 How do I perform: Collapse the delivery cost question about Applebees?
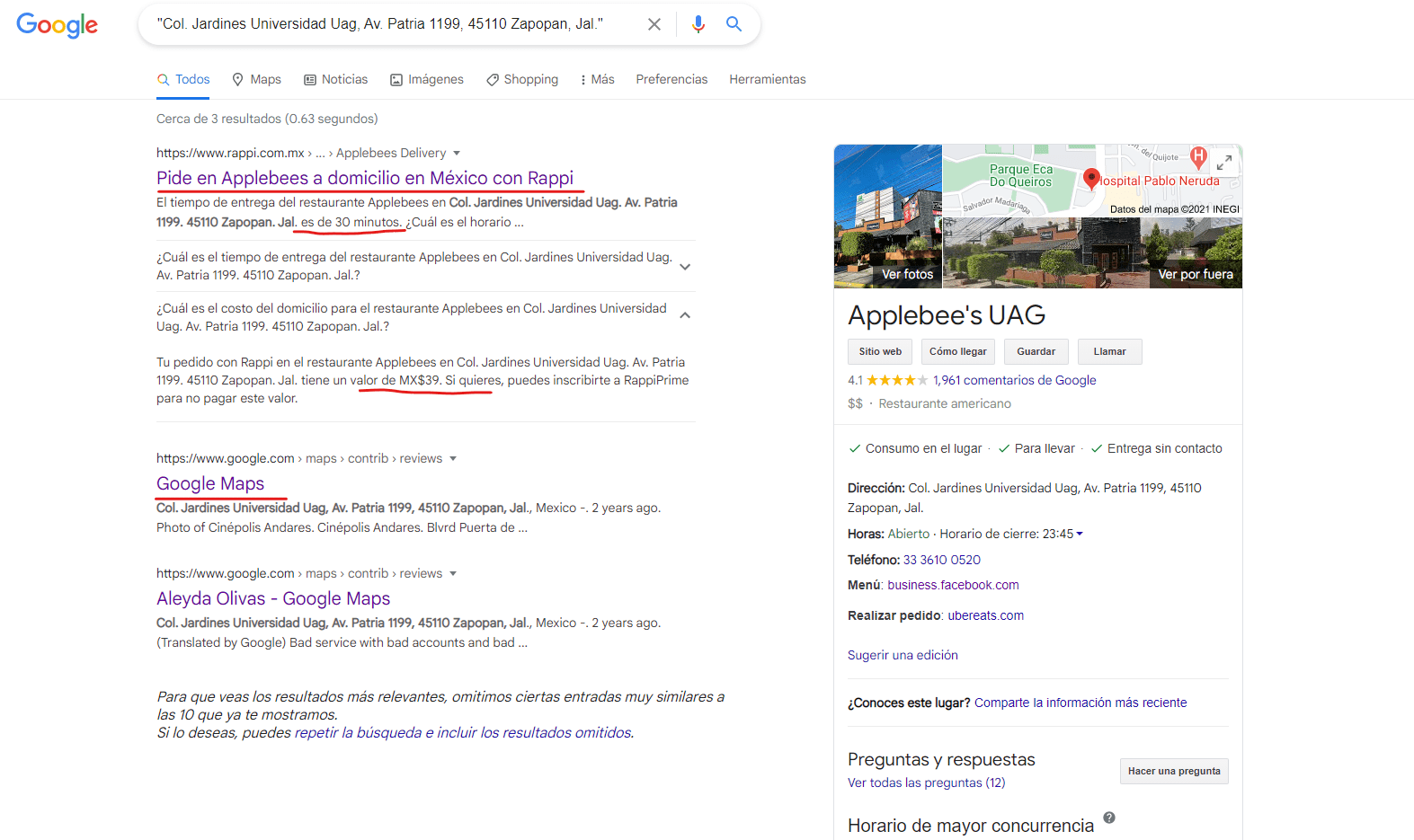[x=424, y=317]
